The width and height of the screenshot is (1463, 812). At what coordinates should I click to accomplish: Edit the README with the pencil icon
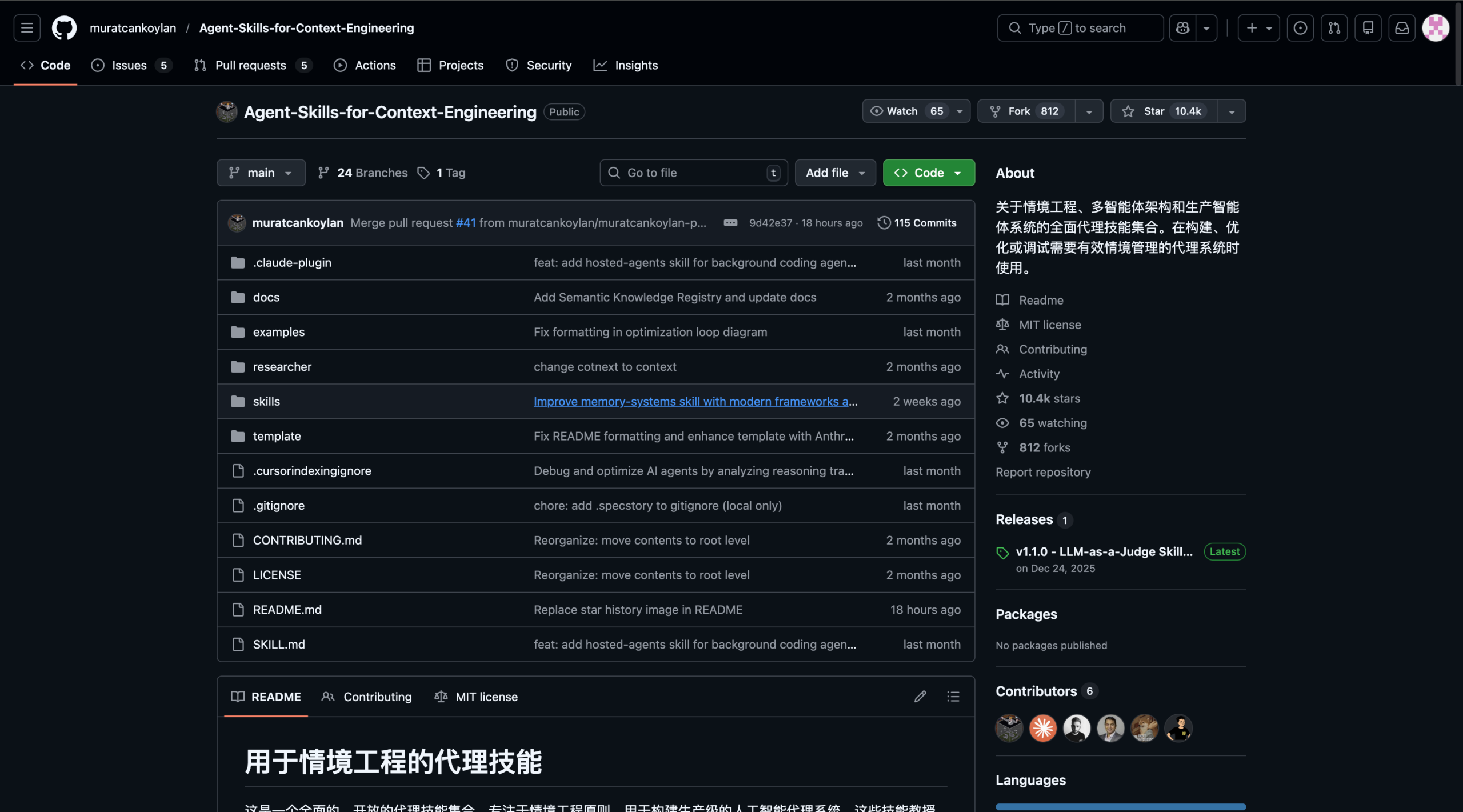920,696
